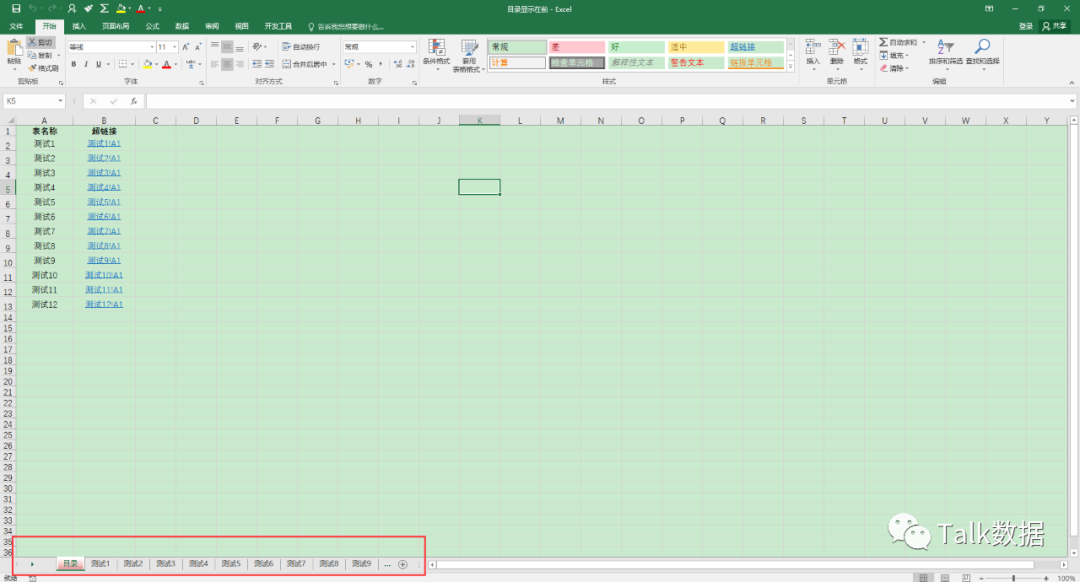Click the percent style icon
Viewport: 1080px width, 582px height.
pos(368,64)
